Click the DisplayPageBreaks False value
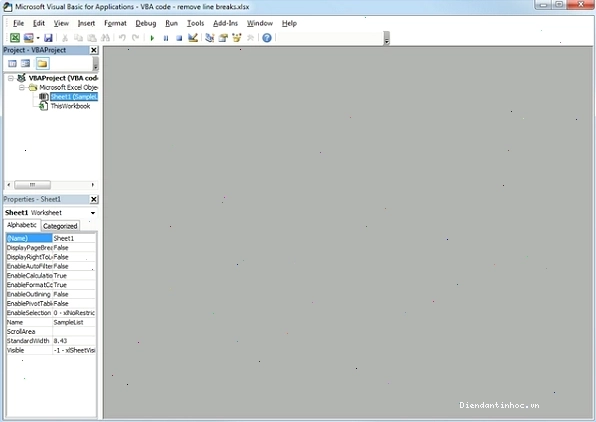 pos(74,248)
